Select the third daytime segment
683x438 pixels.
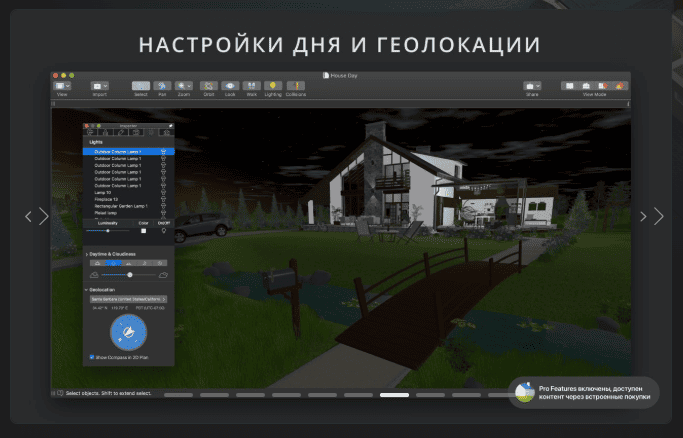(x=128, y=263)
